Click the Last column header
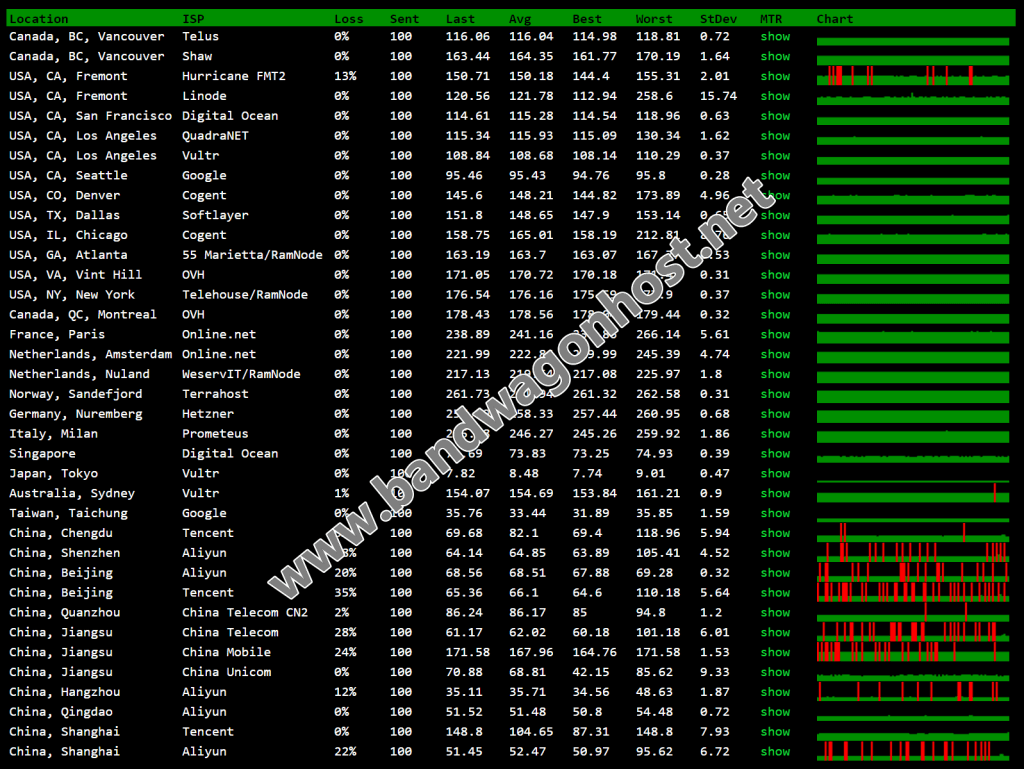The height and width of the screenshot is (769, 1024). (x=460, y=19)
